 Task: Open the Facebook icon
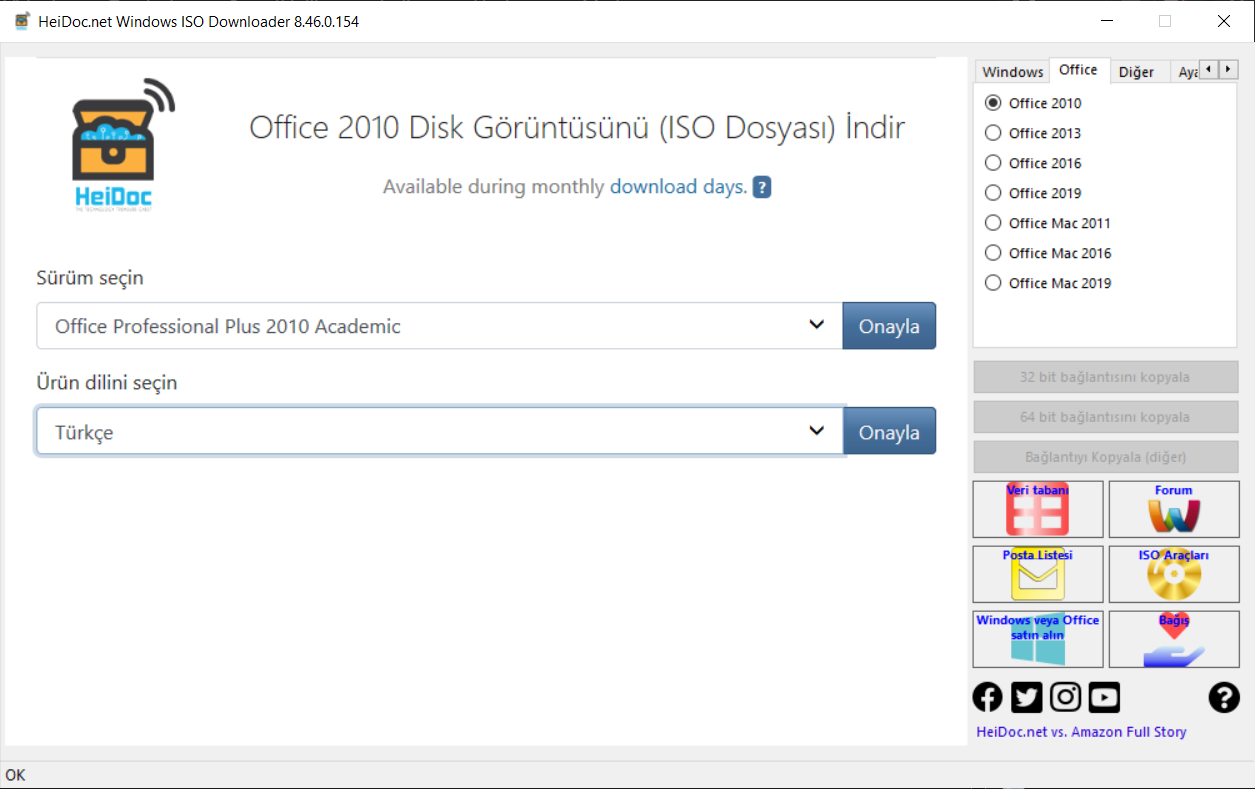987,697
